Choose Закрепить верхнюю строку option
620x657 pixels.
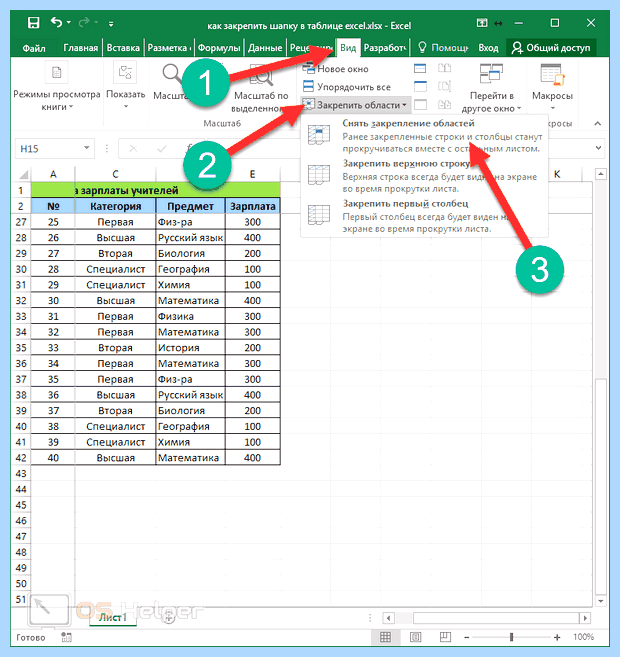(424, 176)
